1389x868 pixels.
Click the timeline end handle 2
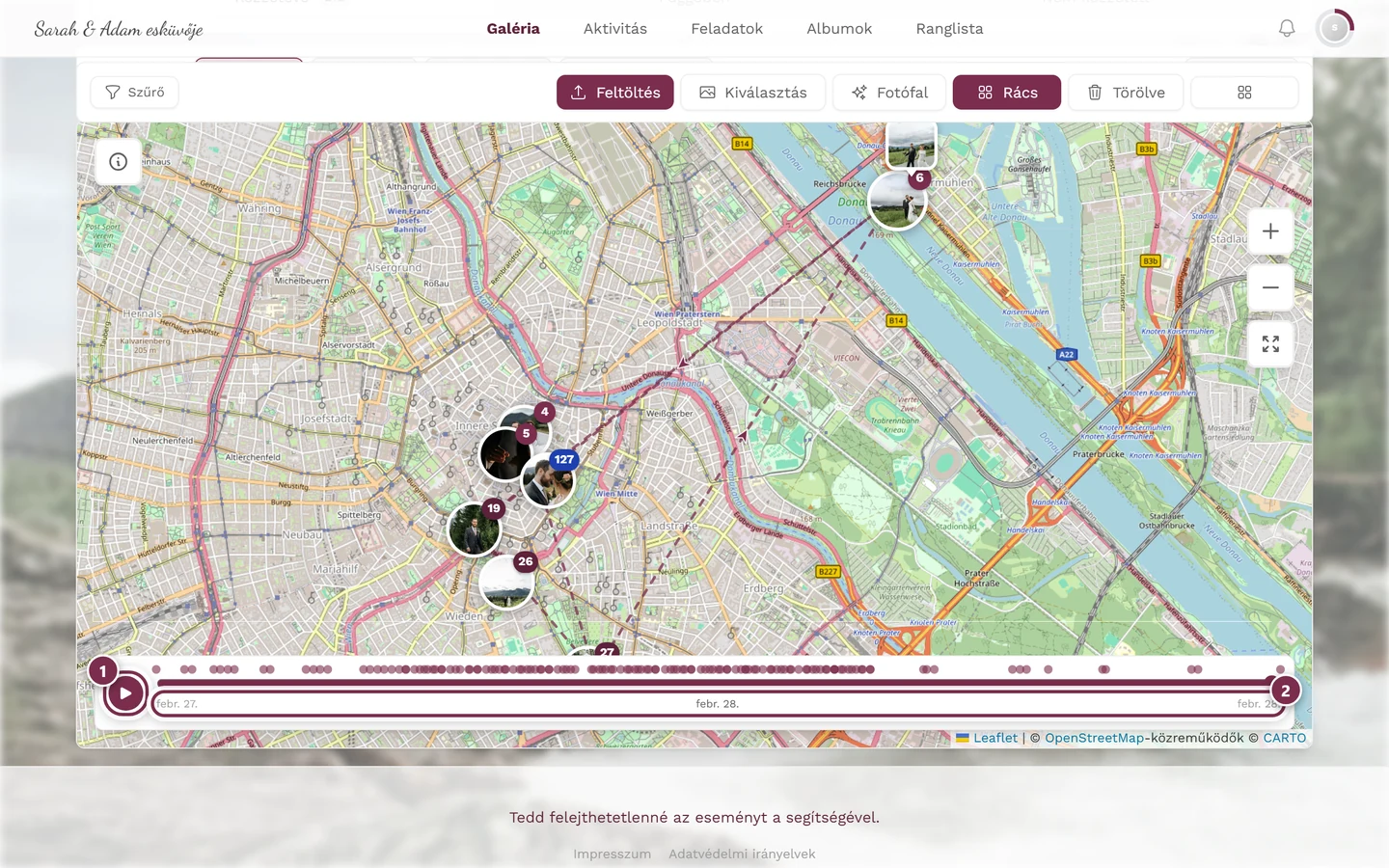click(x=1285, y=691)
